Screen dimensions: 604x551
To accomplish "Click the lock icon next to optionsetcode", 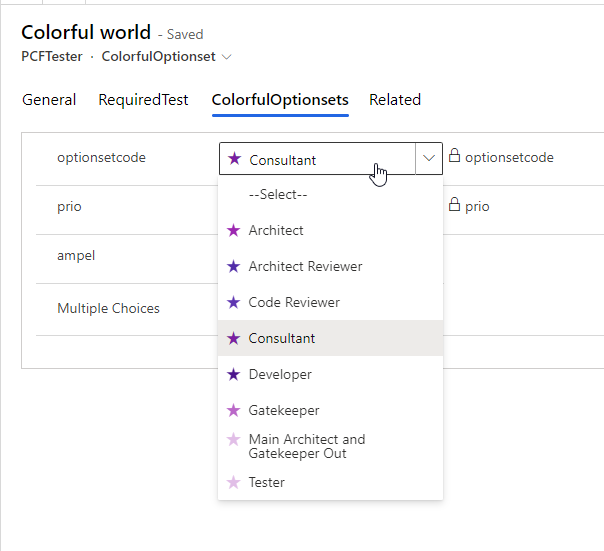I will tap(454, 157).
